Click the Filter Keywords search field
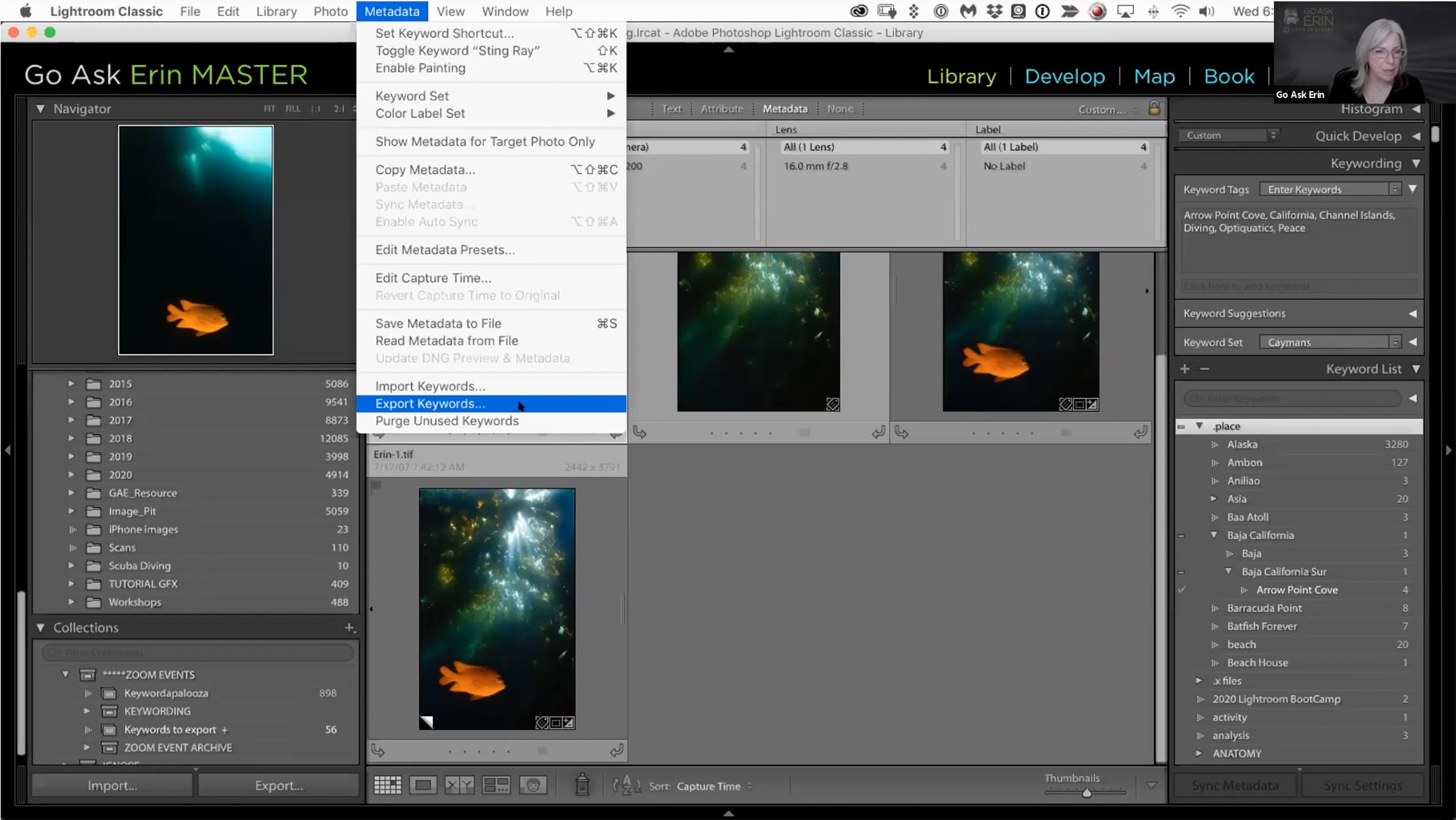 (1292, 399)
